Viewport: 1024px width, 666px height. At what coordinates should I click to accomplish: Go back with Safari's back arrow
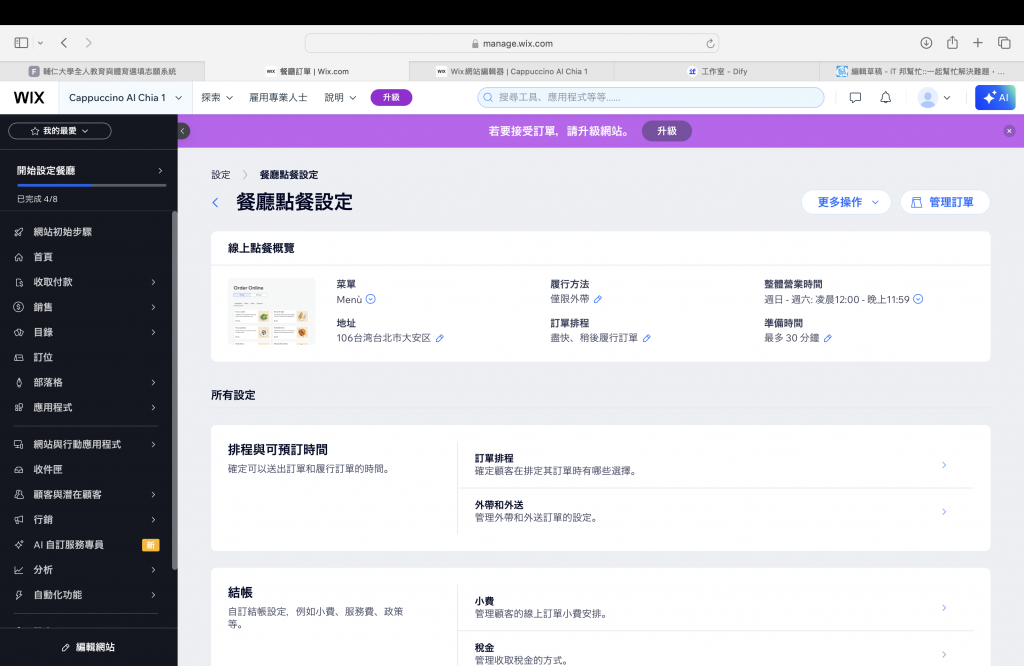tap(64, 43)
